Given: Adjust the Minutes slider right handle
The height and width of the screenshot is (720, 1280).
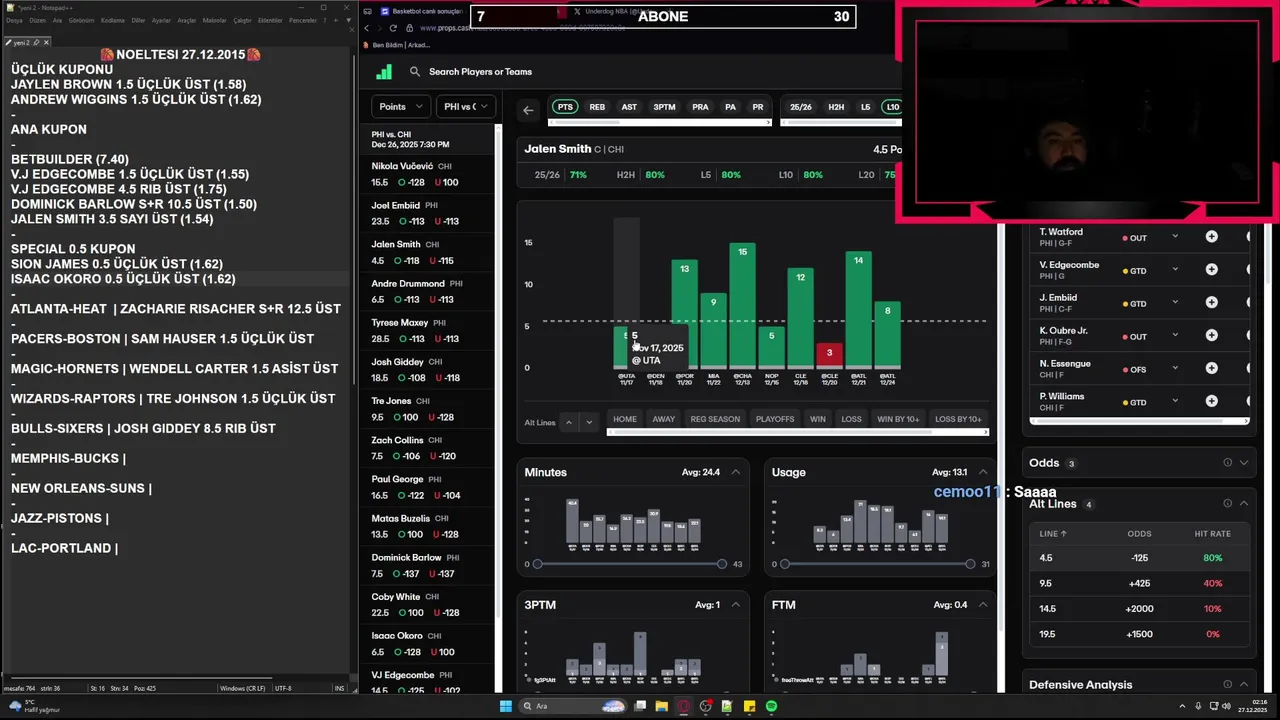Looking at the screenshot, I should 722,564.
